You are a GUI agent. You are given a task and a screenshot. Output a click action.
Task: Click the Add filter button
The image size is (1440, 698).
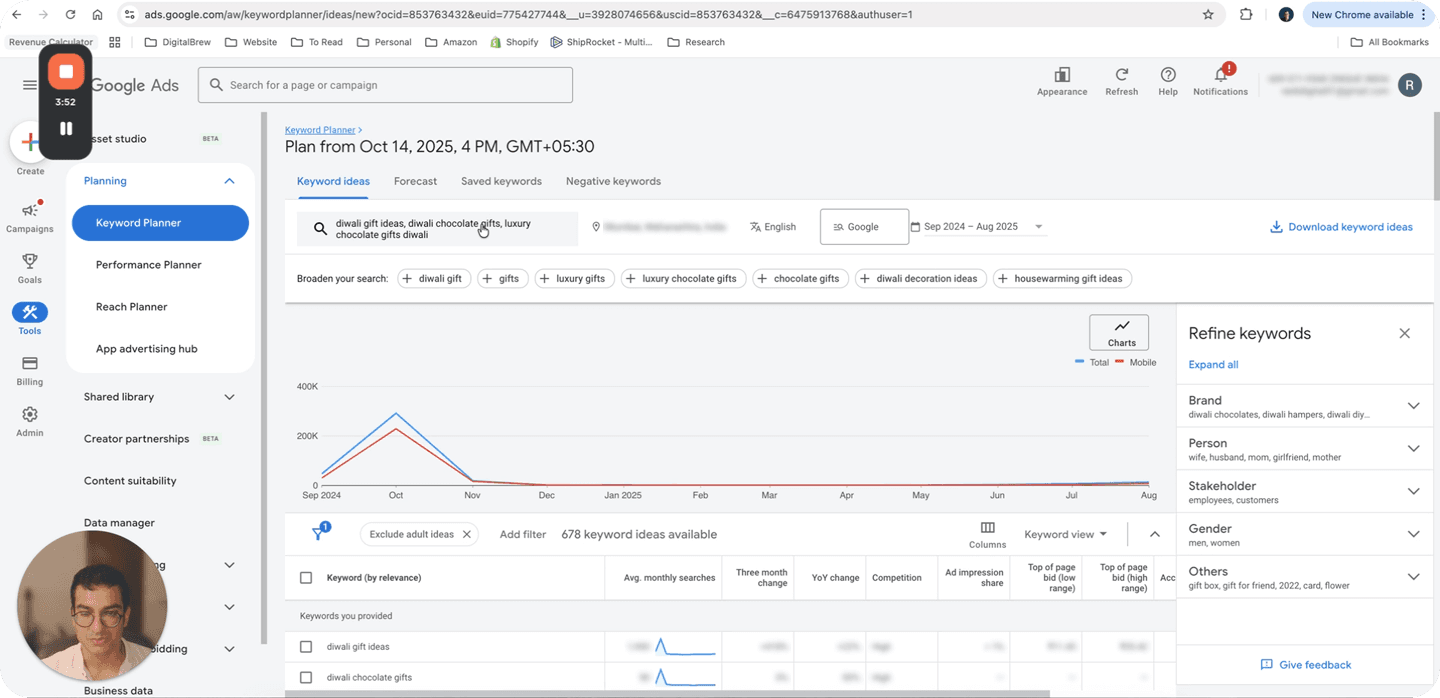pyautogui.click(x=523, y=534)
